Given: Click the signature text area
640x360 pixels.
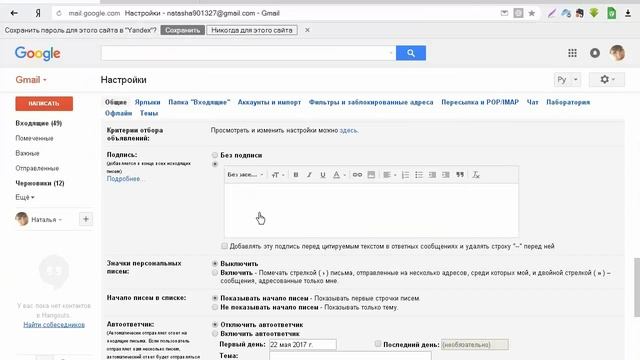Looking at the screenshot, I should [x=371, y=210].
